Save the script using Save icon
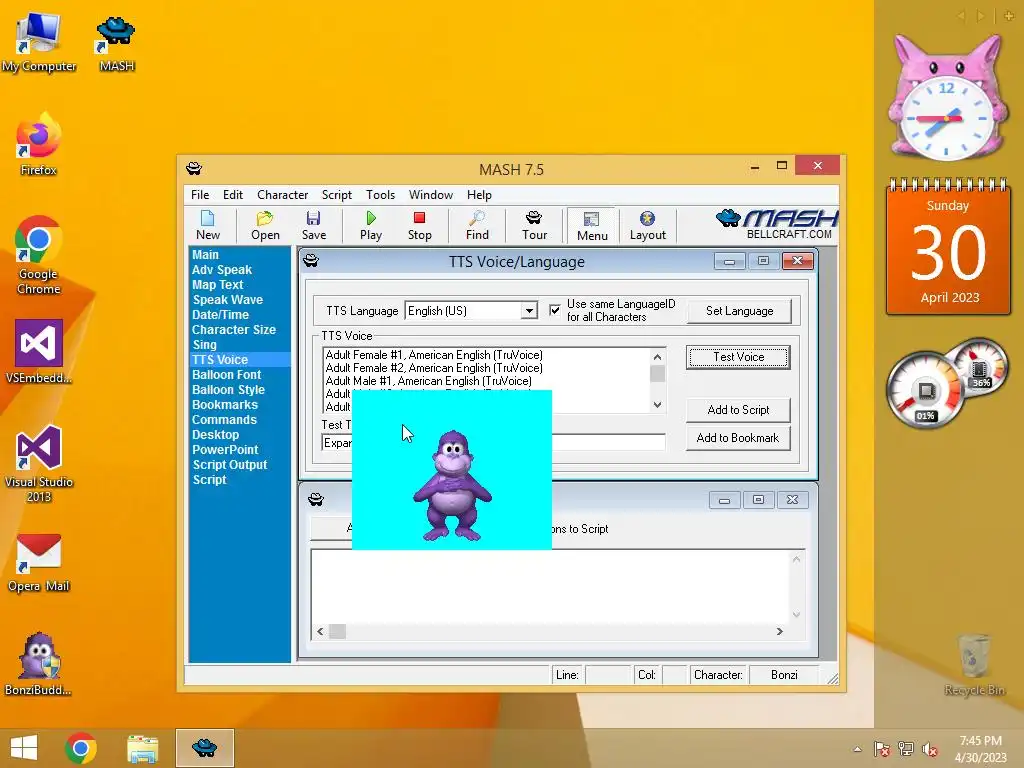 (x=313, y=226)
